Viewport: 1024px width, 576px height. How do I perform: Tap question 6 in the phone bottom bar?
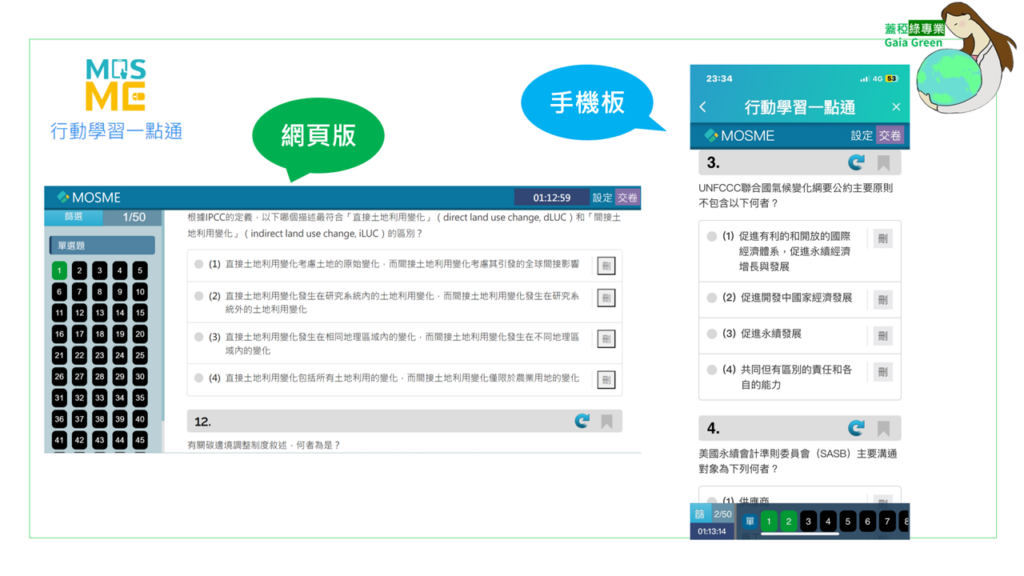click(867, 521)
